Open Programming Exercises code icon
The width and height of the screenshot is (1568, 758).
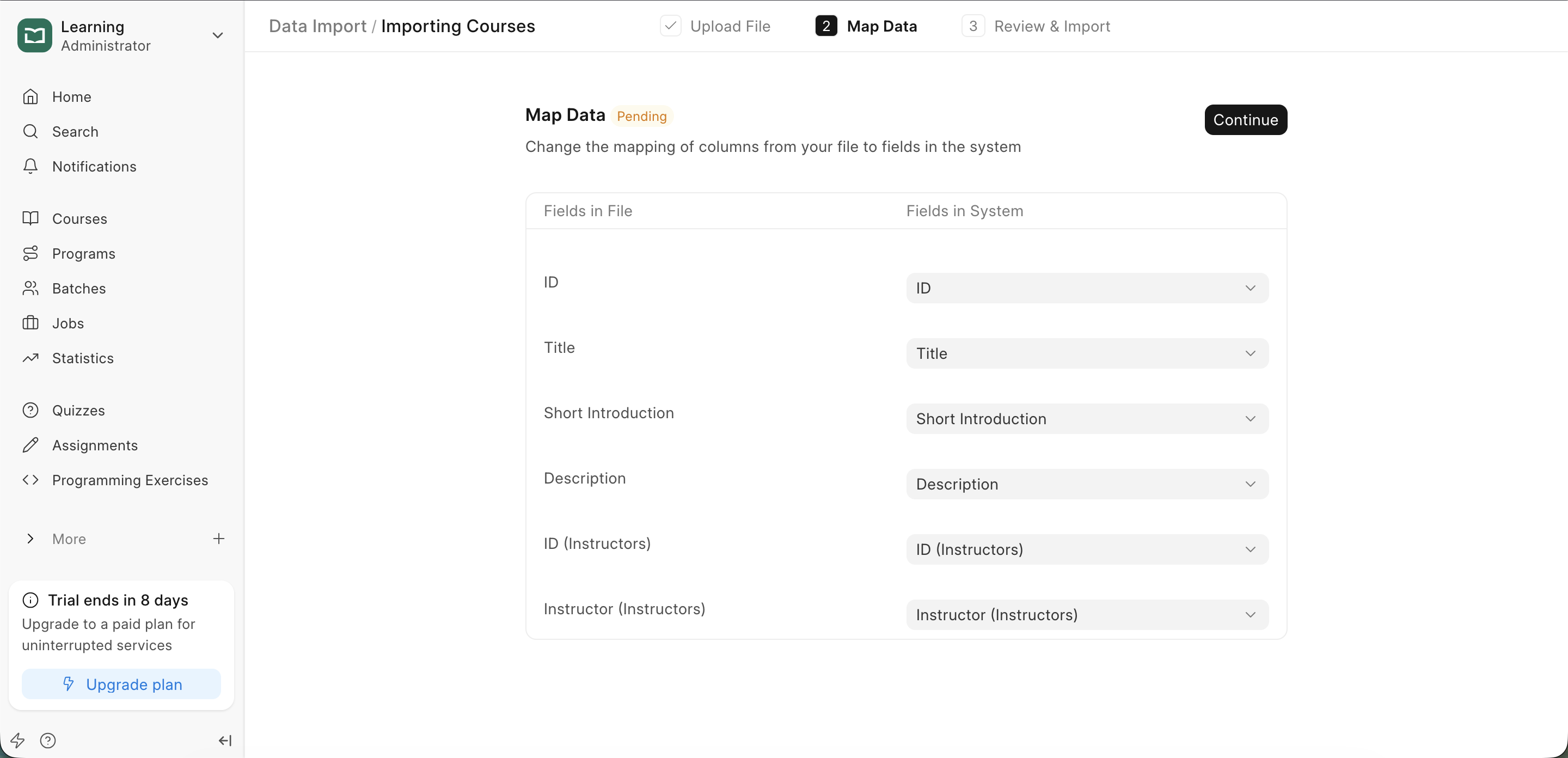click(x=30, y=480)
